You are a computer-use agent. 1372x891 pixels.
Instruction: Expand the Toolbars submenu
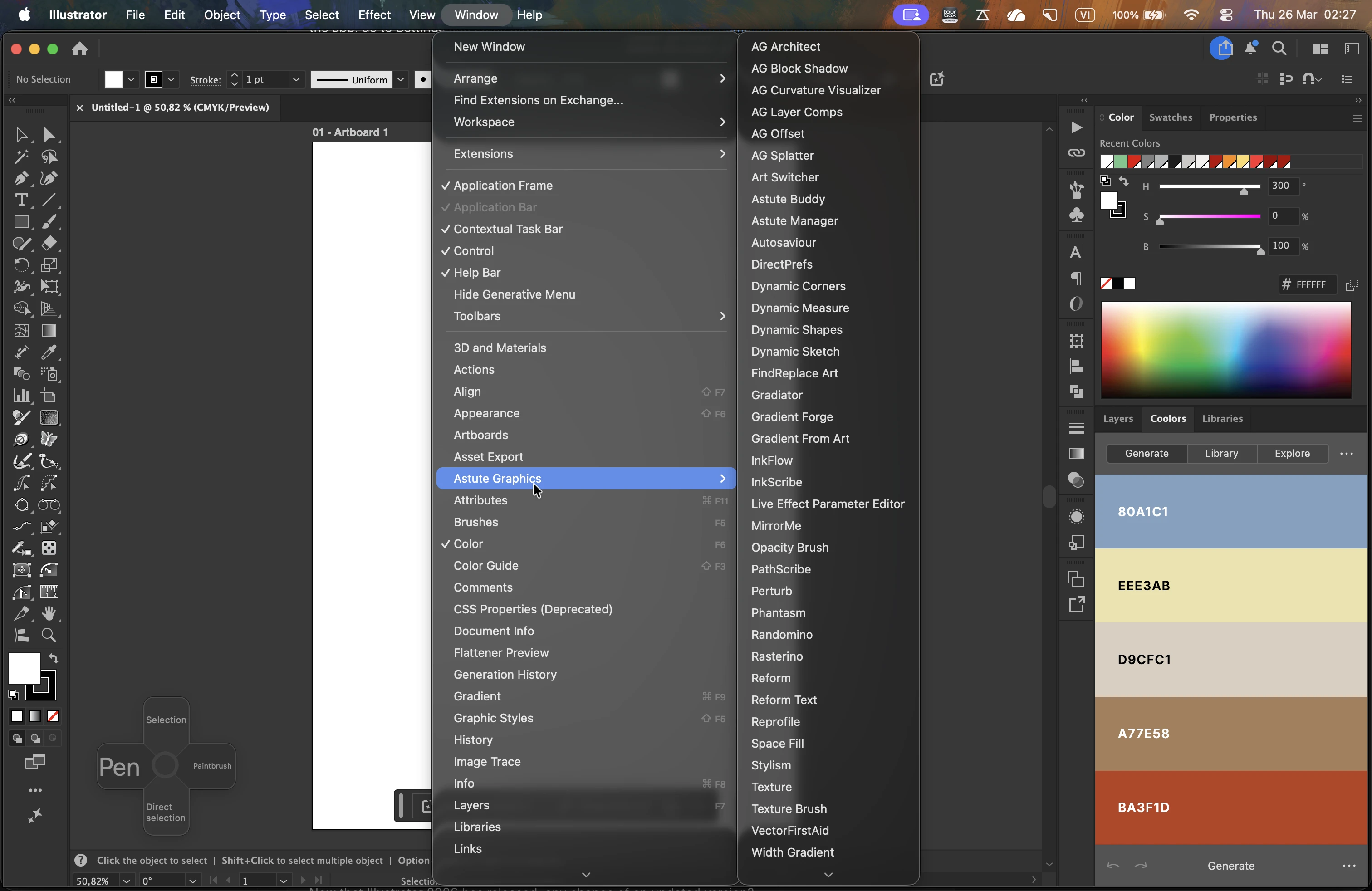click(586, 316)
